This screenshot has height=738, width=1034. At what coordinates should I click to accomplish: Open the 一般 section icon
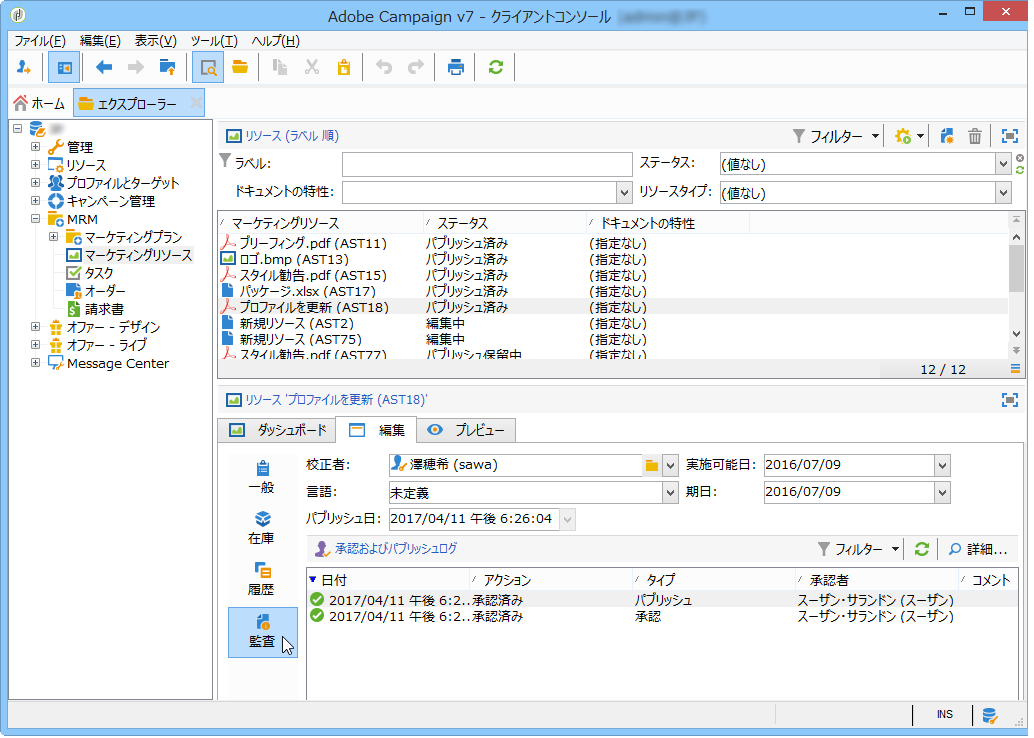tap(262, 477)
